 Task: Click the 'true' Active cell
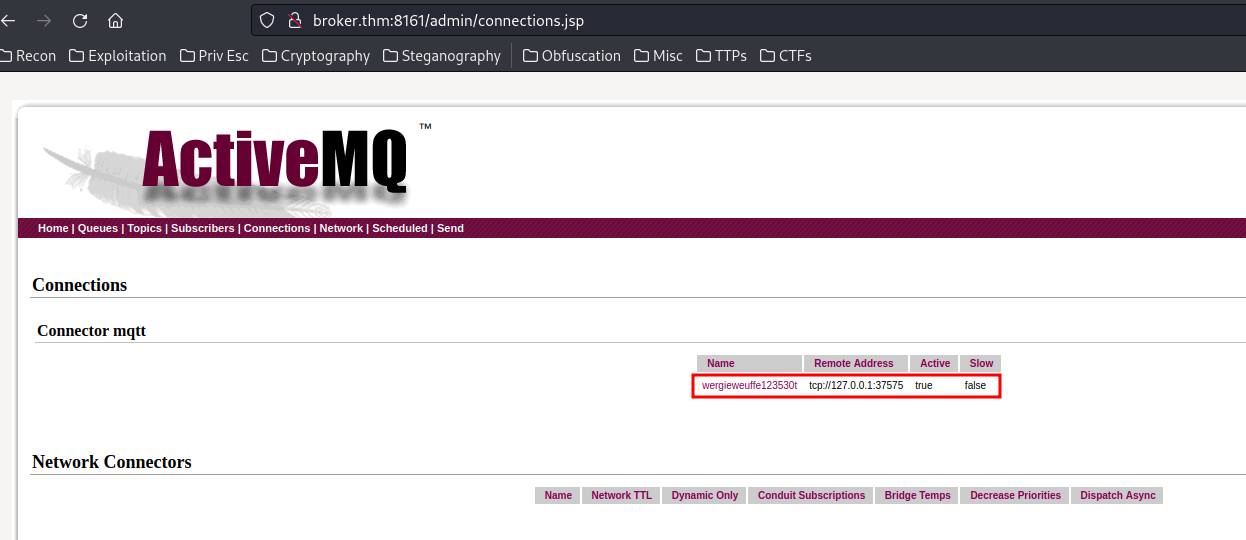tap(923, 385)
